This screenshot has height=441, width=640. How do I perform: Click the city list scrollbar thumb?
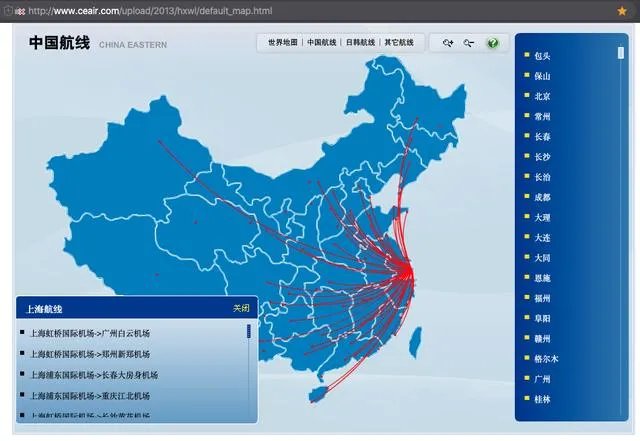(621, 53)
